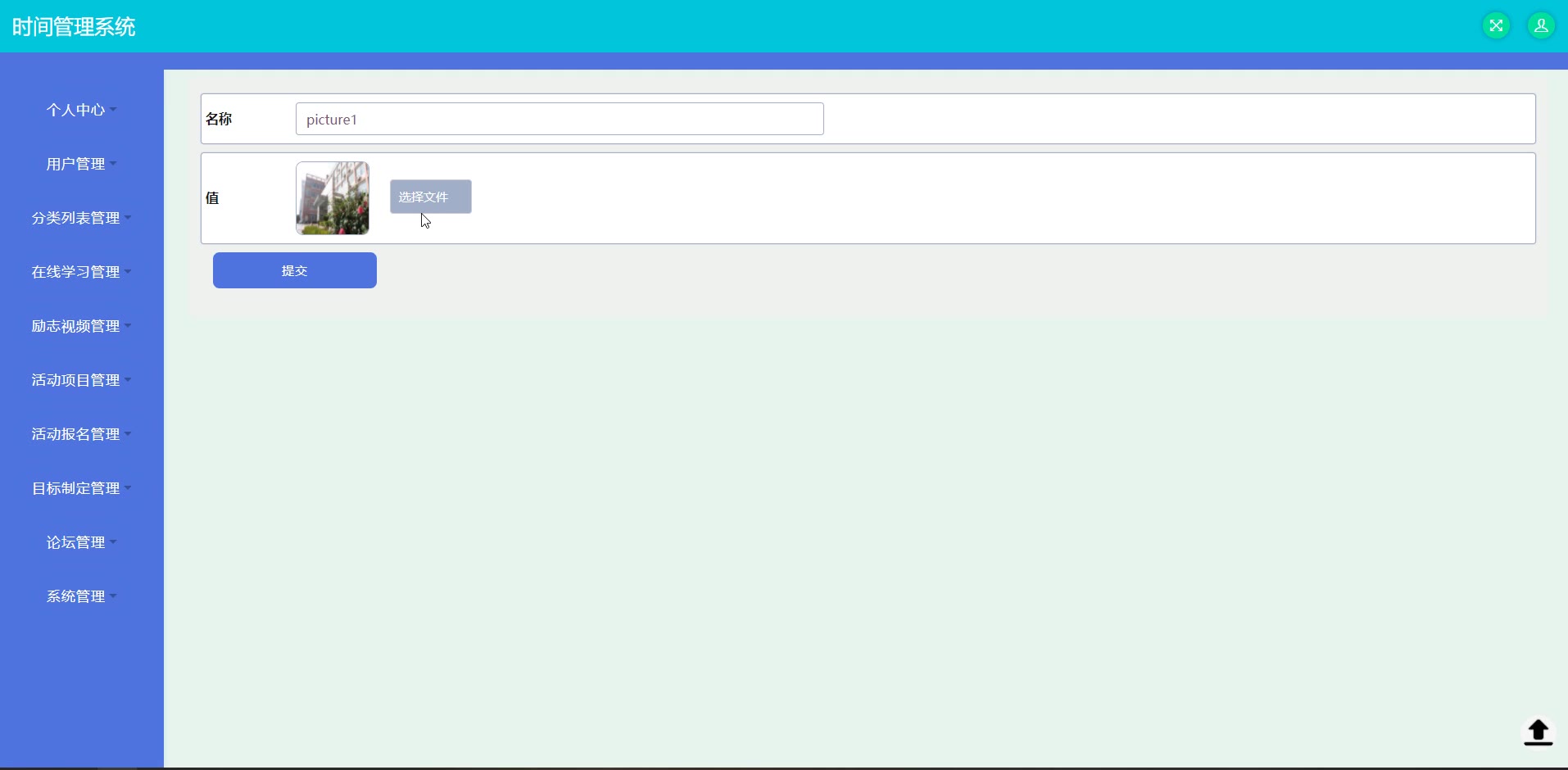
Task: Submit the form with 提交 button
Action: pyautogui.click(x=295, y=270)
